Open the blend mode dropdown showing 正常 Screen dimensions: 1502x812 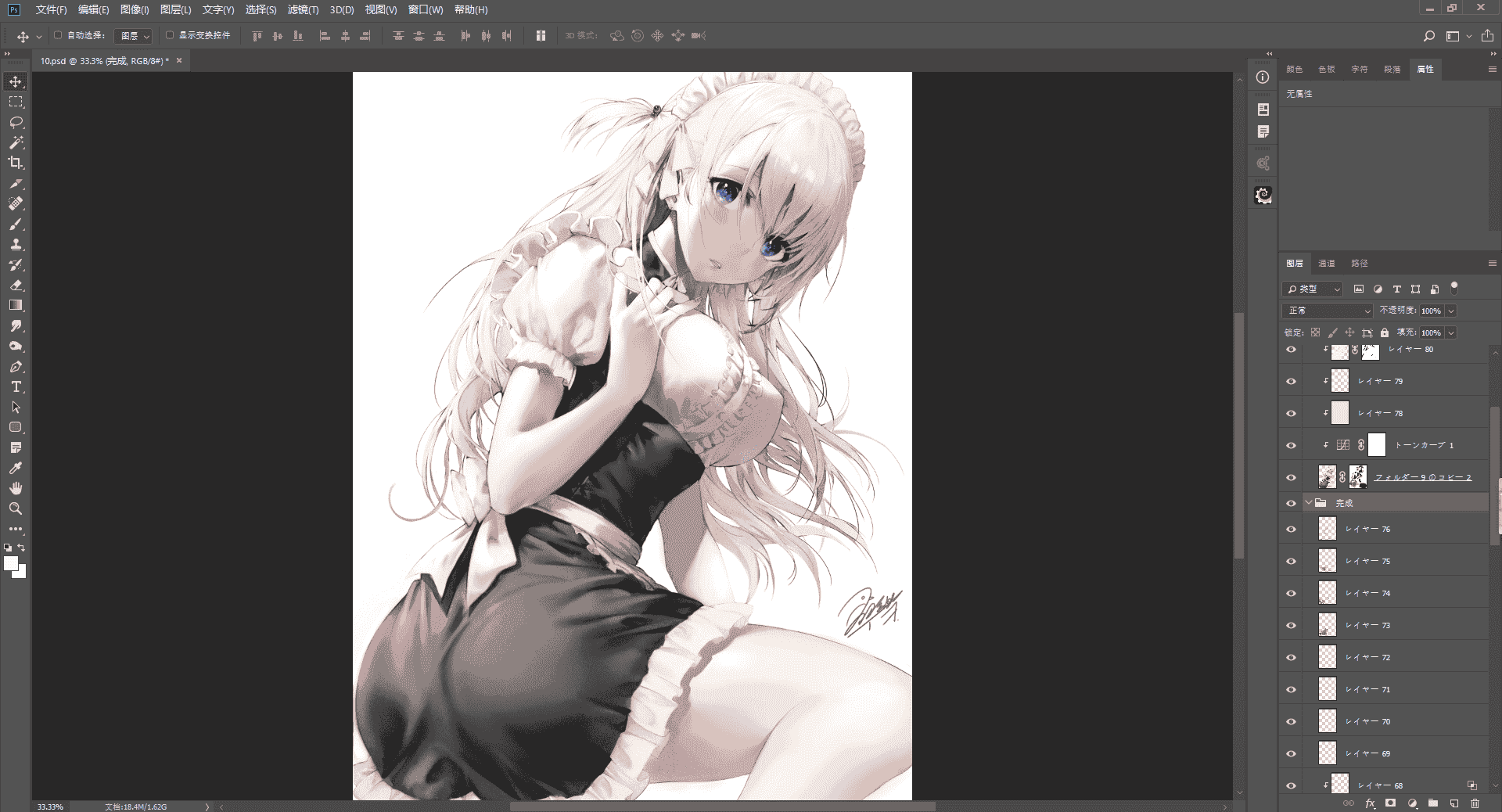tap(1328, 311)
